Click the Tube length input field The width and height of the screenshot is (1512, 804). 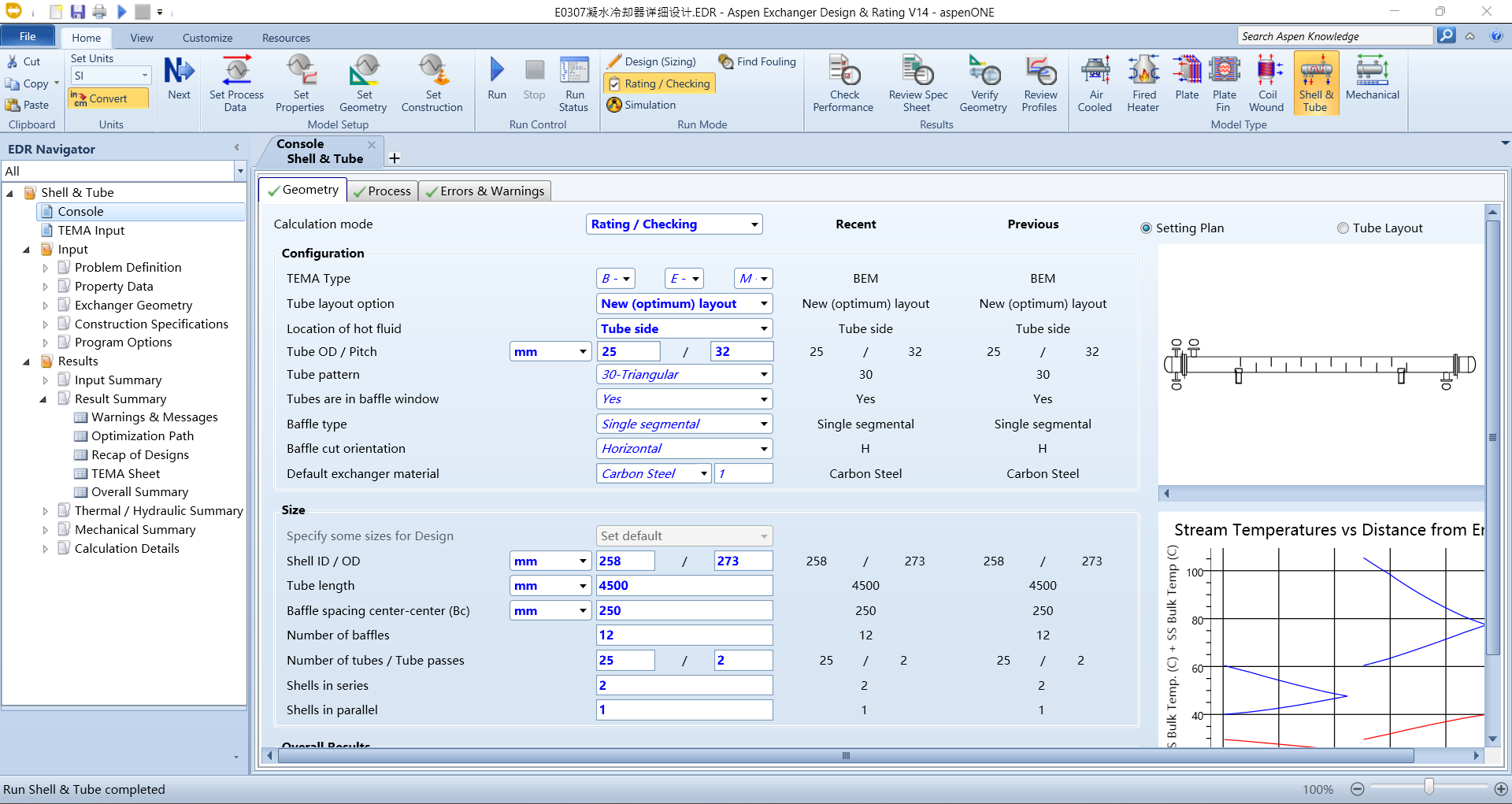point(684,586)
